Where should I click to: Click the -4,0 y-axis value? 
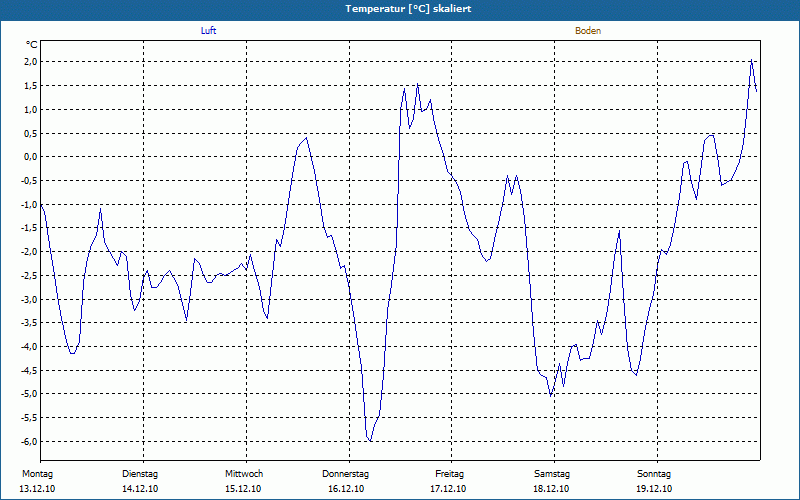30,346
